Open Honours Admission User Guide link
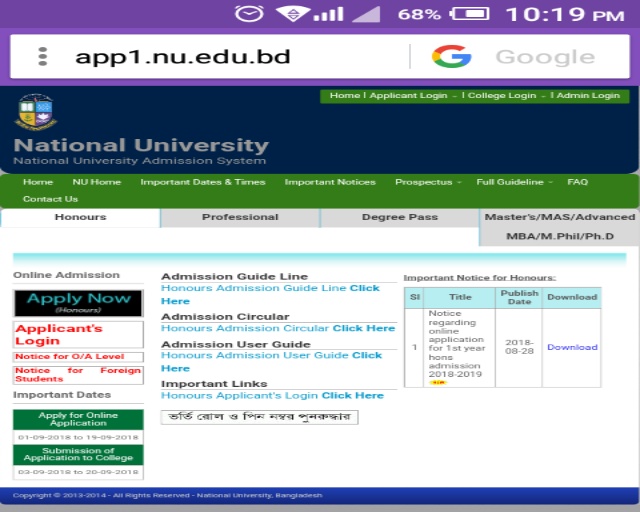The image size is (640, 512). click(271, 362)
